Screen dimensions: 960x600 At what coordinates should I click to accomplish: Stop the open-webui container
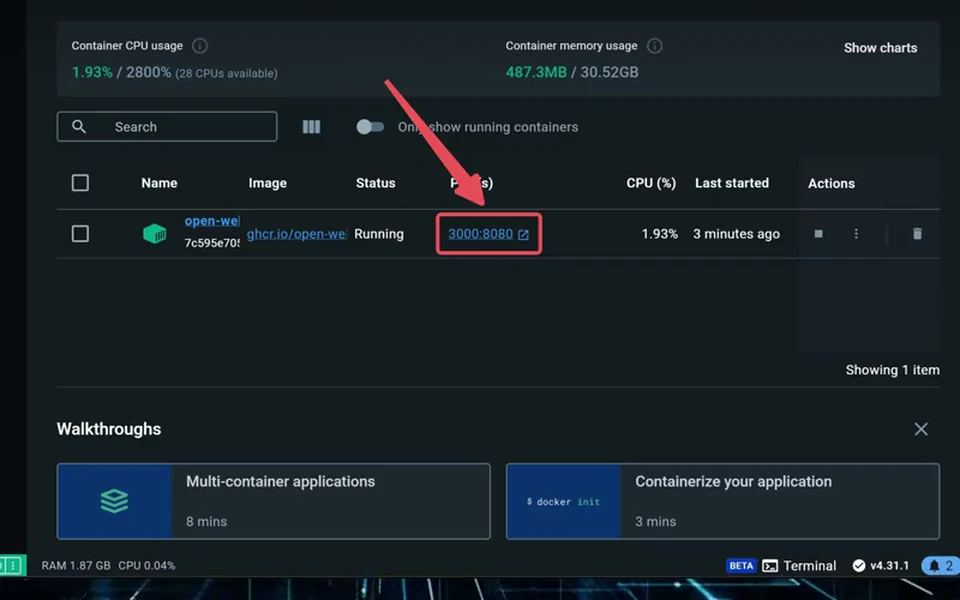[818, 233]
